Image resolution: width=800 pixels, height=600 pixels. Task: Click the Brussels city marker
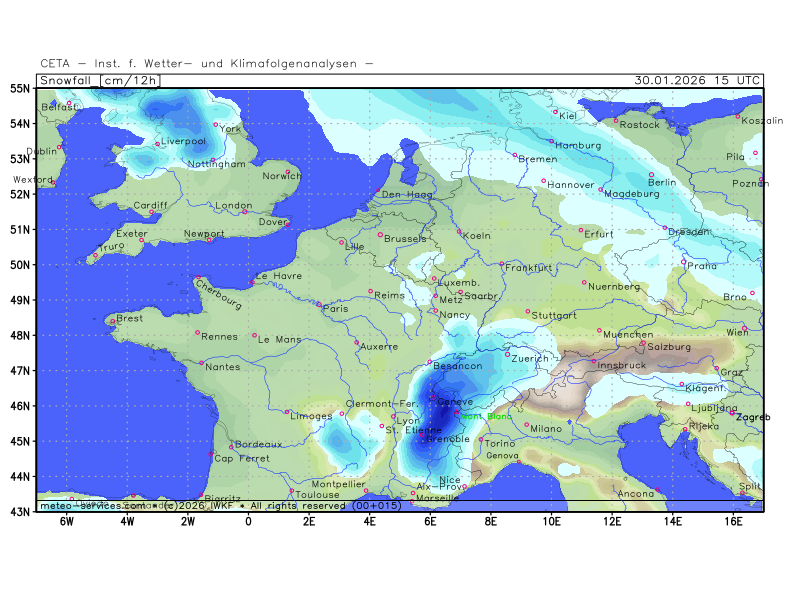(380, 234)
